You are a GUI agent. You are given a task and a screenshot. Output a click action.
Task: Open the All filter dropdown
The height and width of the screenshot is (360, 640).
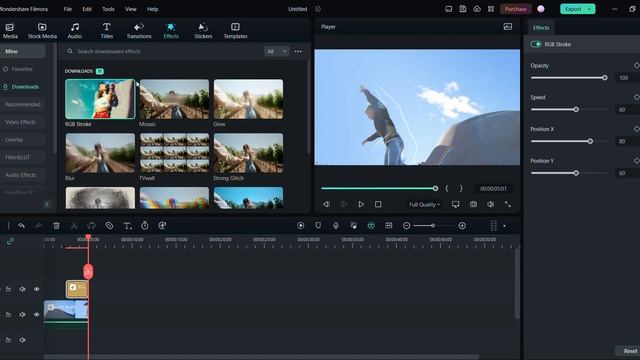[x=276, y=51]
